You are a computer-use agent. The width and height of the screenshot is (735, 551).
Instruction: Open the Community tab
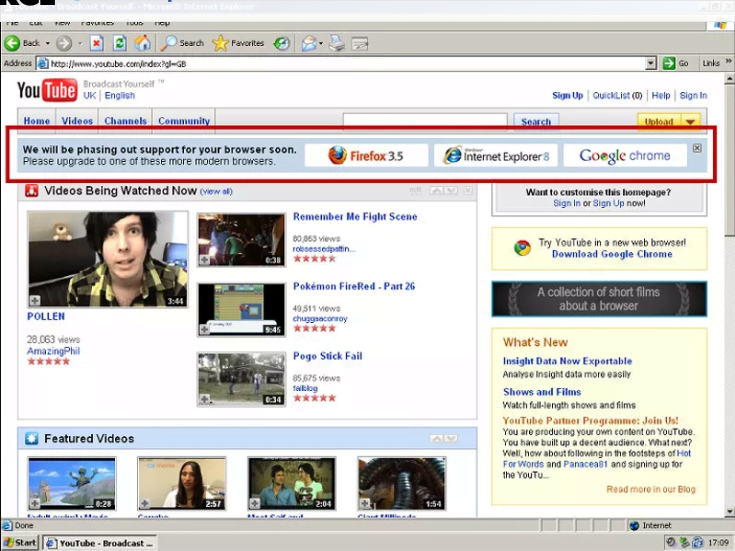[x=184, y=121]
